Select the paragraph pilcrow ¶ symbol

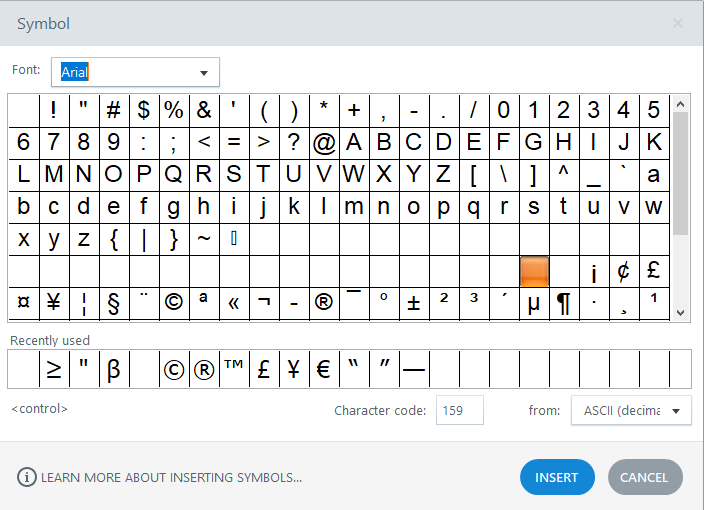[x=564, y=303]
